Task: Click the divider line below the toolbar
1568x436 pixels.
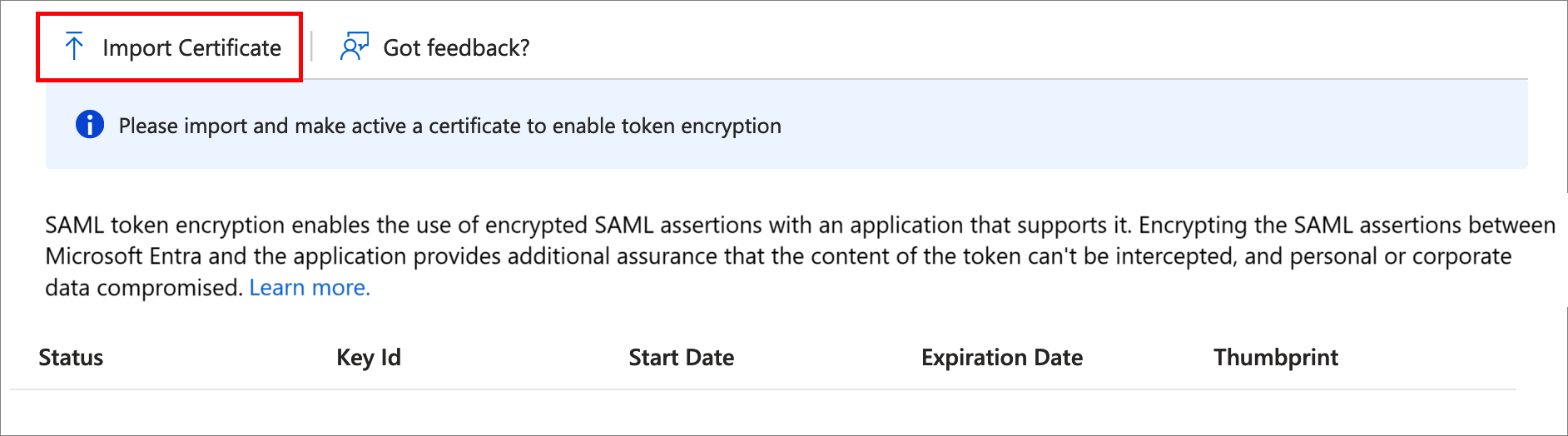Action: 915,79
